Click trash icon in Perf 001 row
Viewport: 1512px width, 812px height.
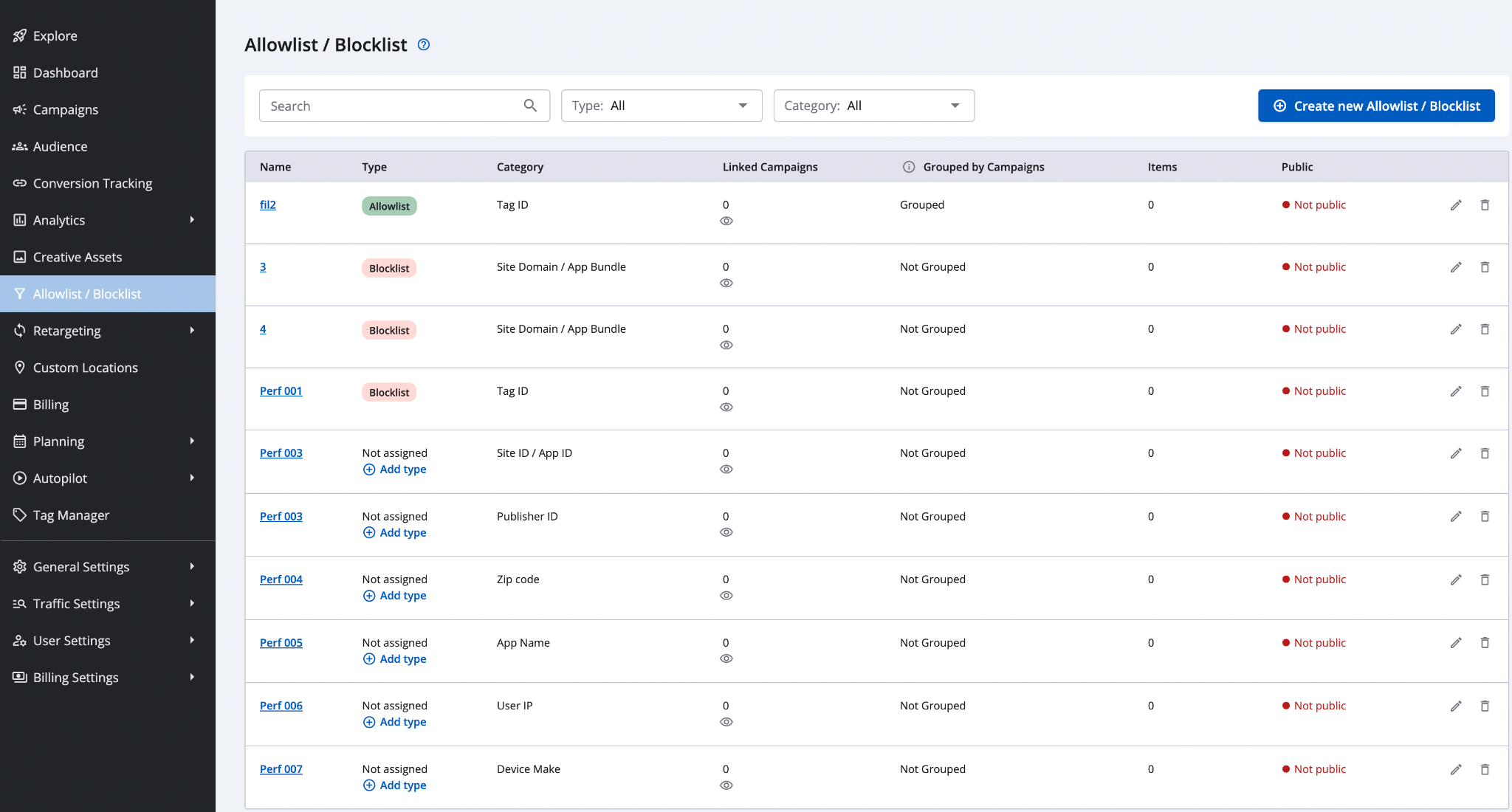[1485, 391]
